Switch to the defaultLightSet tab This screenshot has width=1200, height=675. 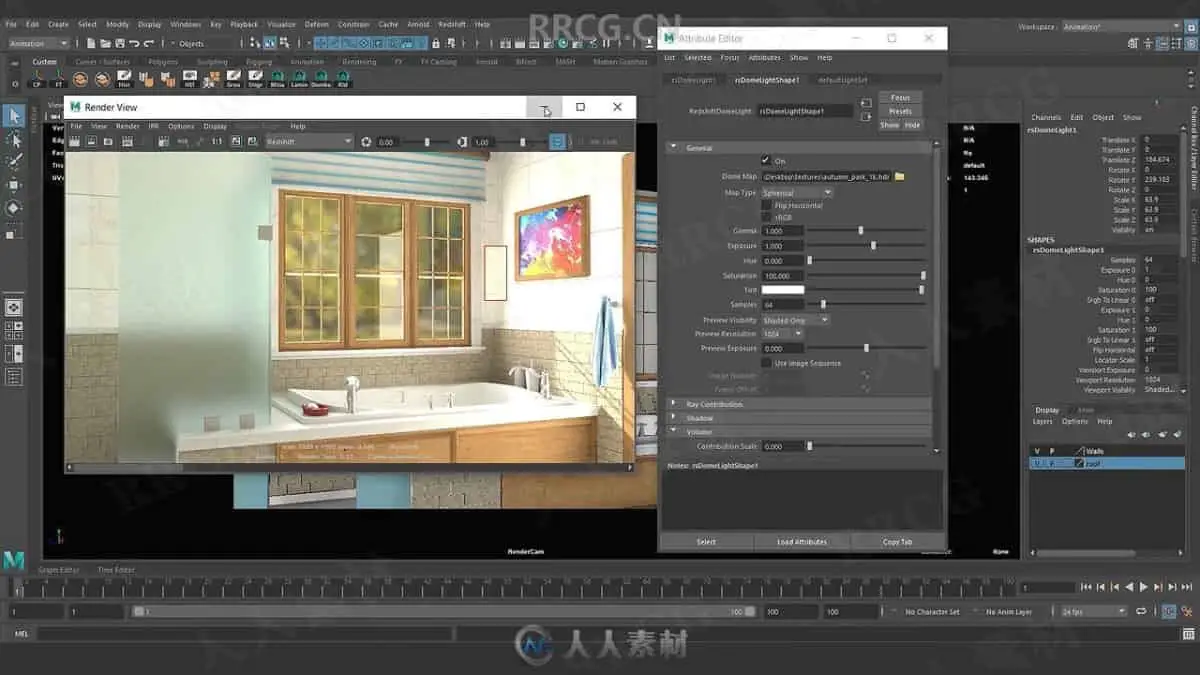pyautogui.click(x=842, y=80)
